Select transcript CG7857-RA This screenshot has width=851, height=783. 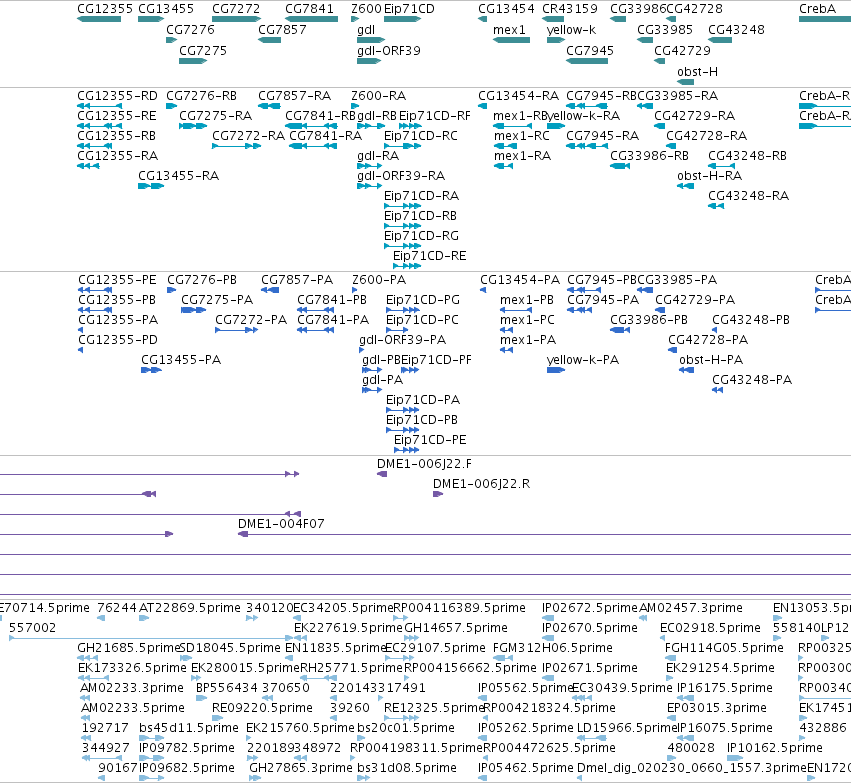point(294,96)
